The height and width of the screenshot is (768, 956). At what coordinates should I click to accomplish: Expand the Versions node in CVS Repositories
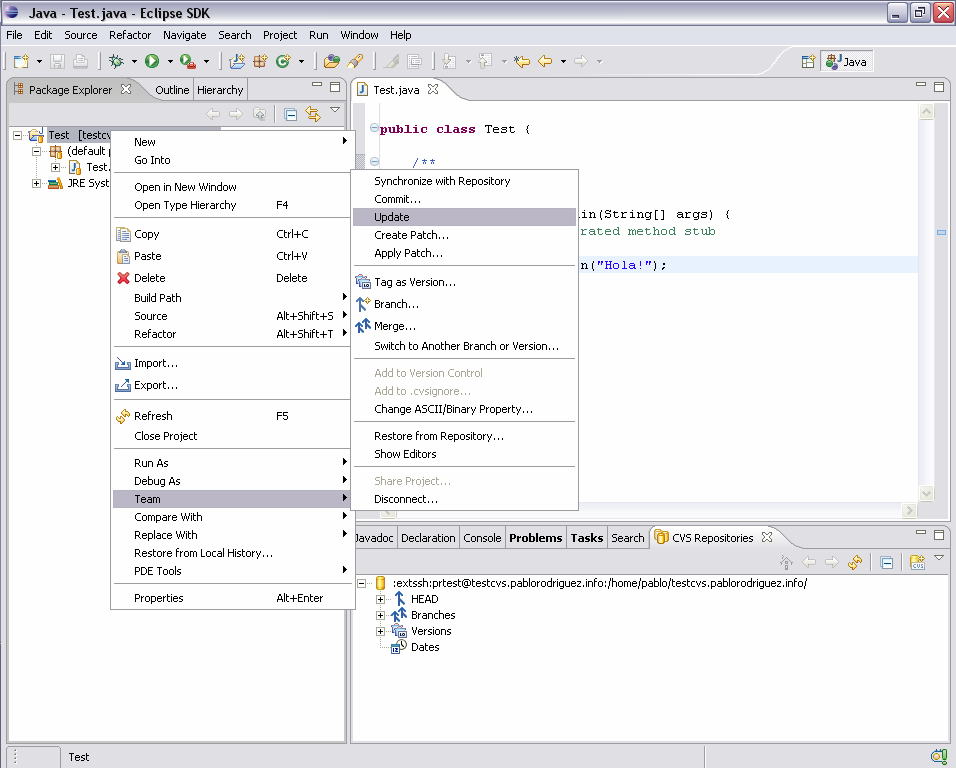(380, 631)
